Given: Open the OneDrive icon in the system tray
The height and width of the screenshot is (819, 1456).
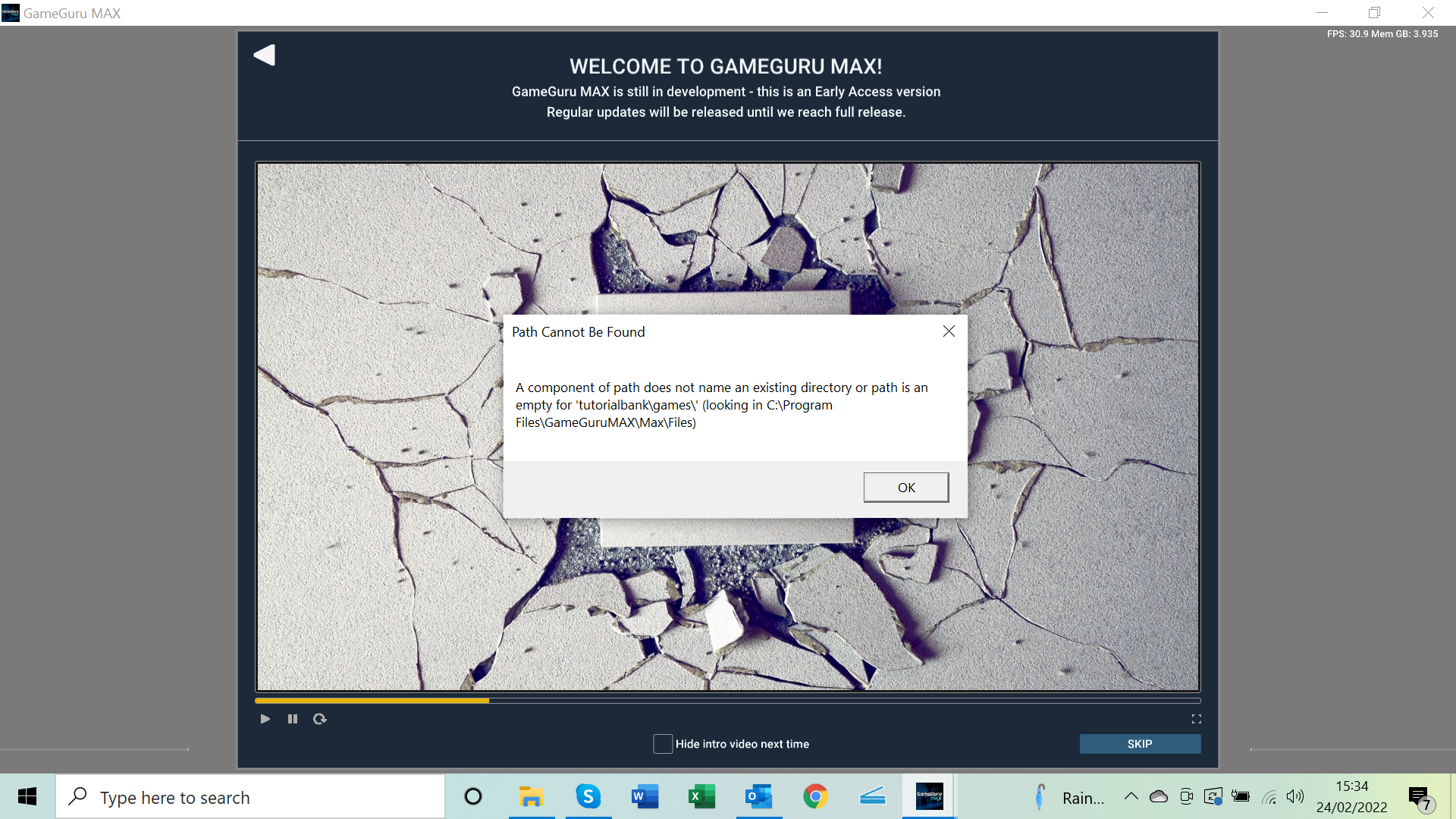Looking at the screenshot, I should point(1158,796).
